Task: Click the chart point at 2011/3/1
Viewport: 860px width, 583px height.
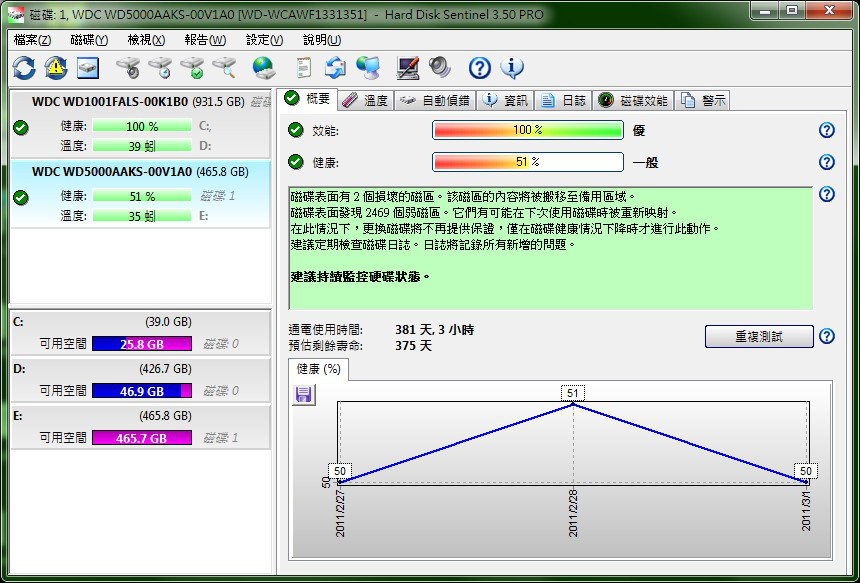Action: coord(806,482)
